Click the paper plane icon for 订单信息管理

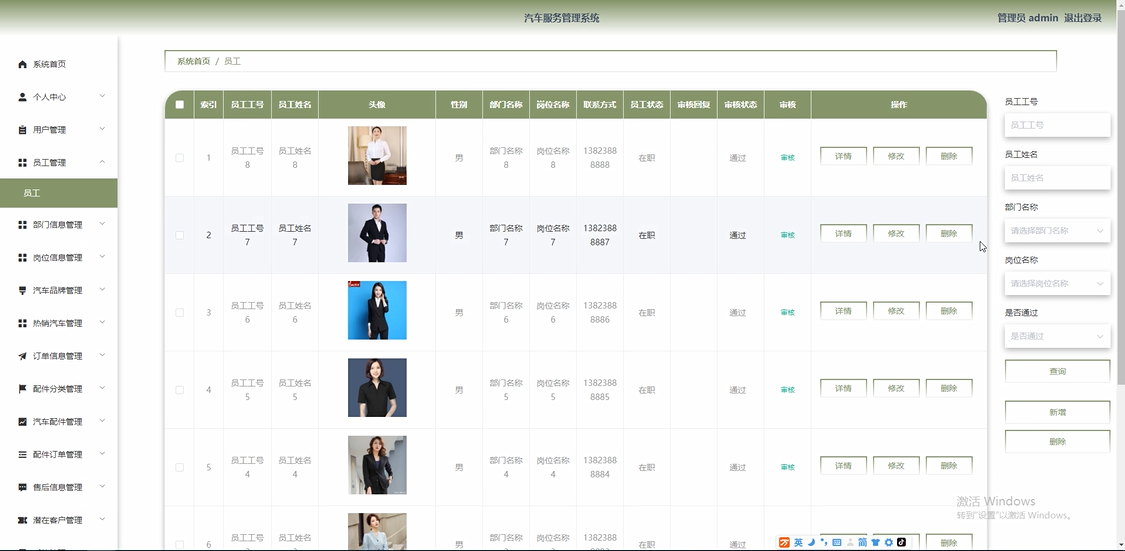(23, 356)
